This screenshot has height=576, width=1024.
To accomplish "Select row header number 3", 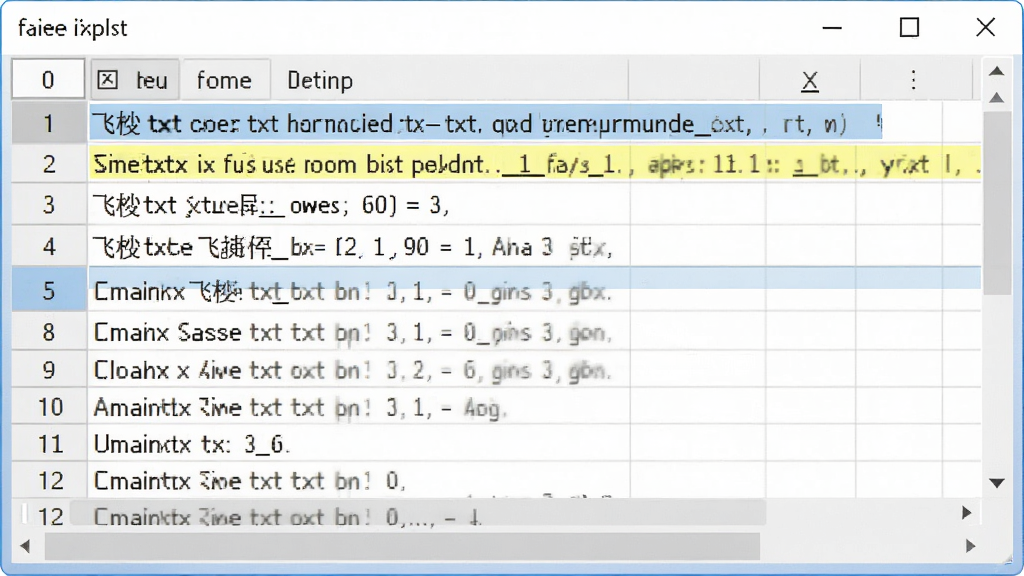I will (49, 205).
